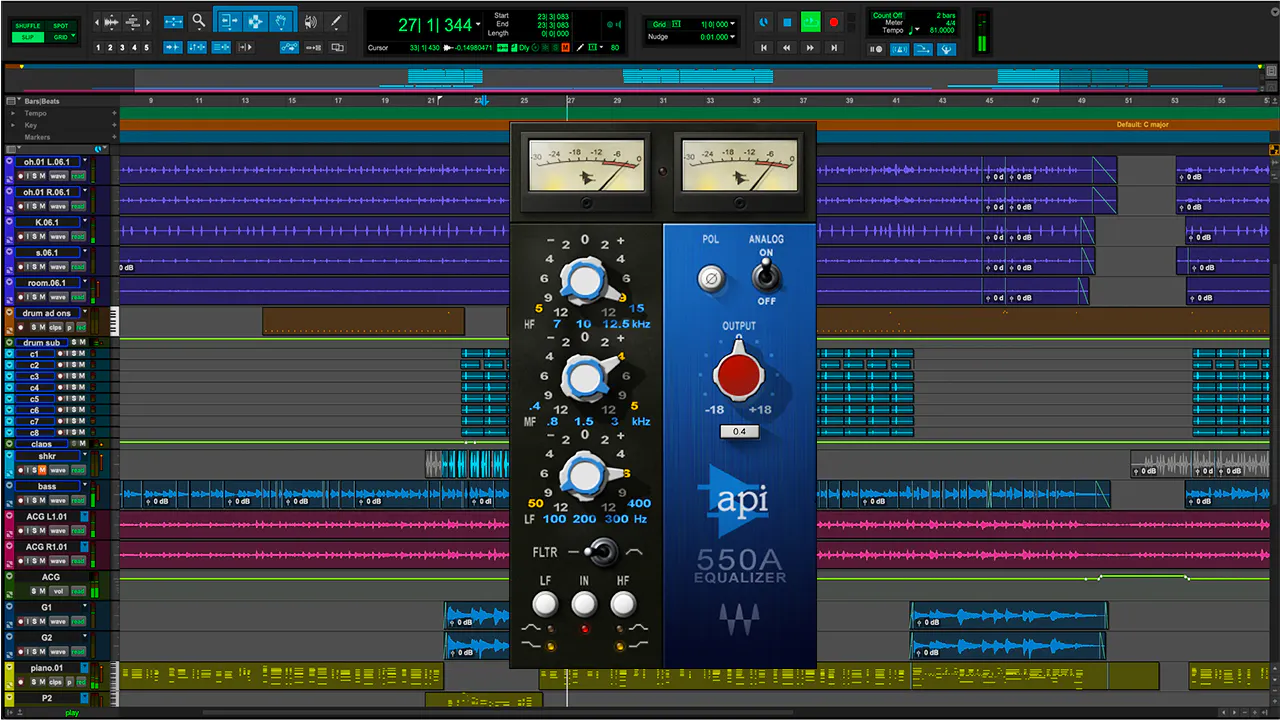
Task: Engage the POL polarity button on the EQ
Action: (710, 279)
